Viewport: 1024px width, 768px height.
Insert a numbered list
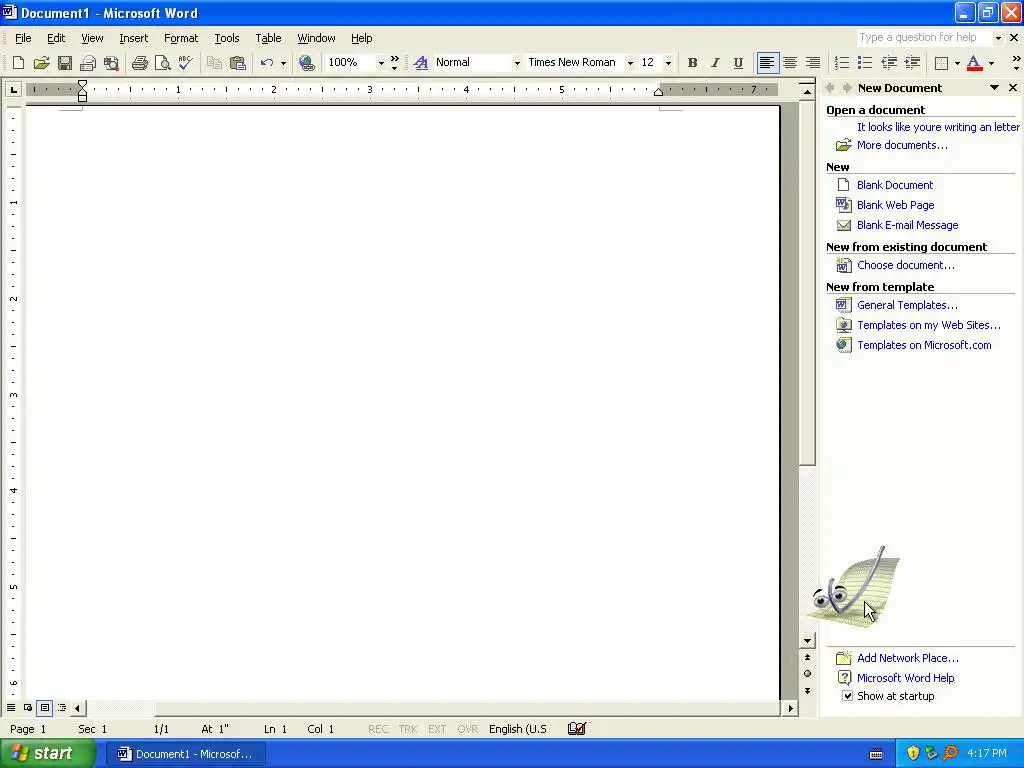click(x=842, y=63)
